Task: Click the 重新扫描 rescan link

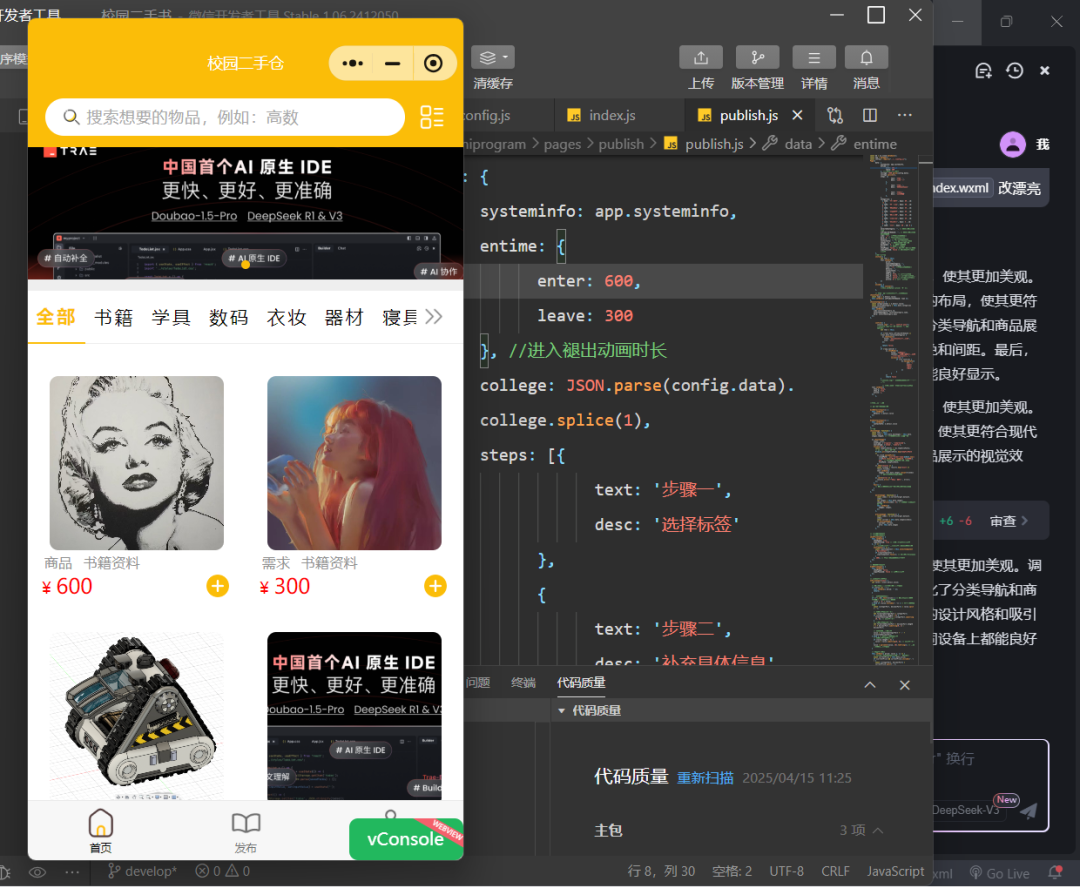Action: pos(705,778)
